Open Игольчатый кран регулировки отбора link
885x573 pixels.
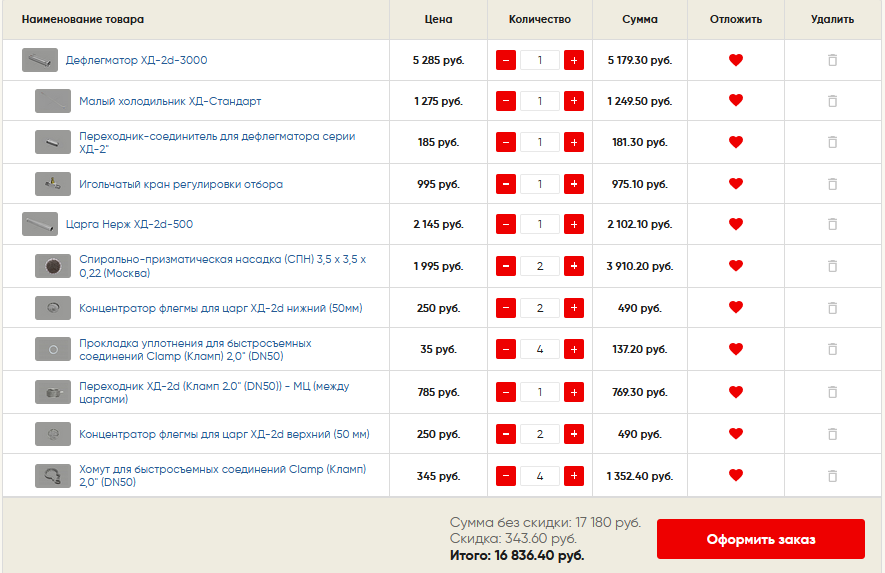[x=181, y=184]
